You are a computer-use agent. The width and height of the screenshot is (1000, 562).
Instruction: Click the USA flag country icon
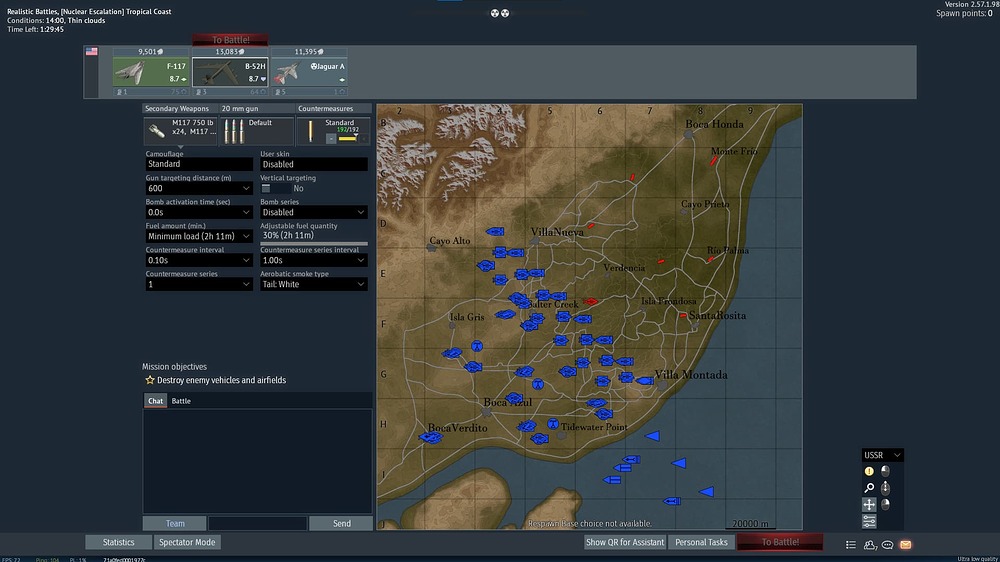[92, 52]
